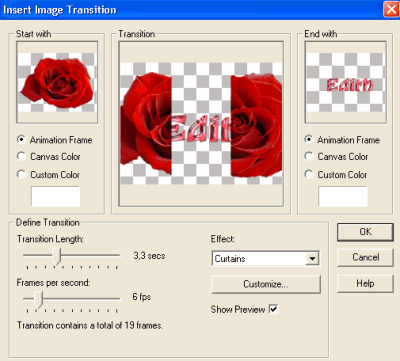Click the 3,3 secs value text
The width and height of the screenshot is (400, 361).
point(149,256)
